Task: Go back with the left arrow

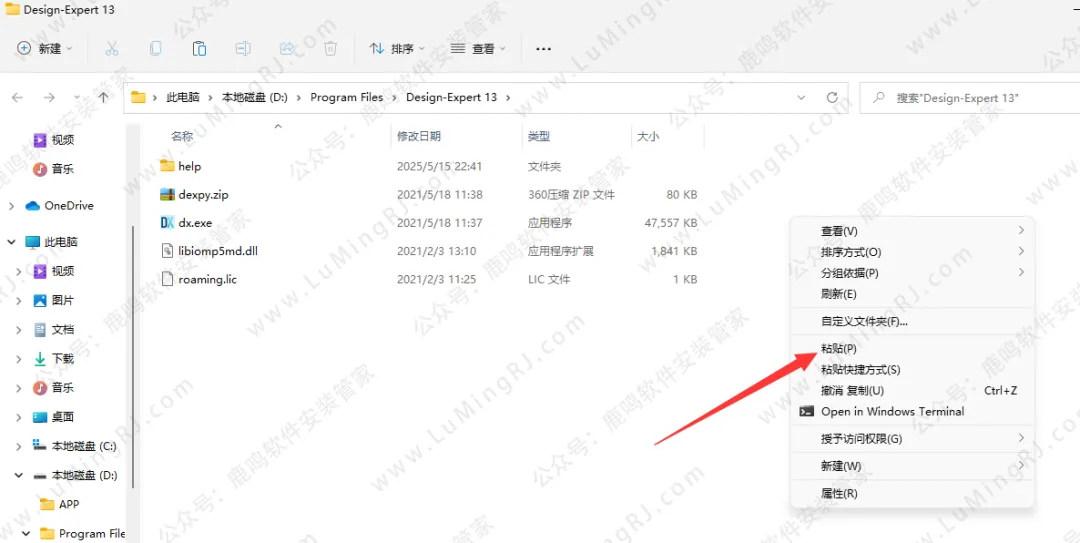Action: [x=18, y=98]
